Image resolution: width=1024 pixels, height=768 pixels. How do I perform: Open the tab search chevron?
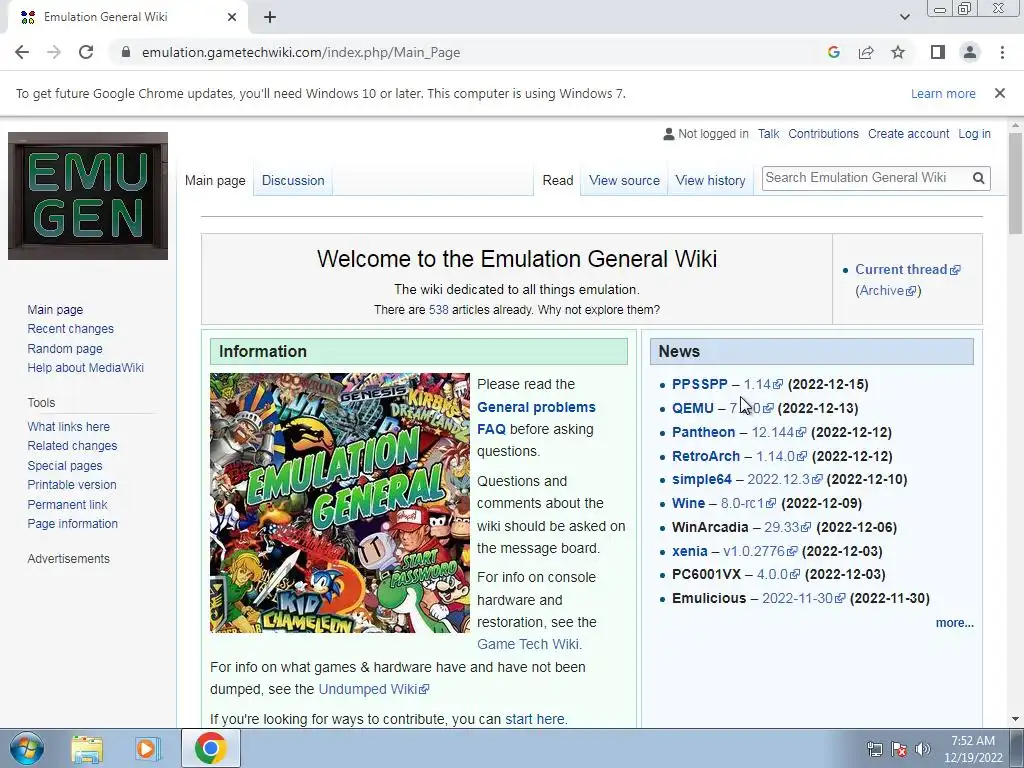[904, 17]
